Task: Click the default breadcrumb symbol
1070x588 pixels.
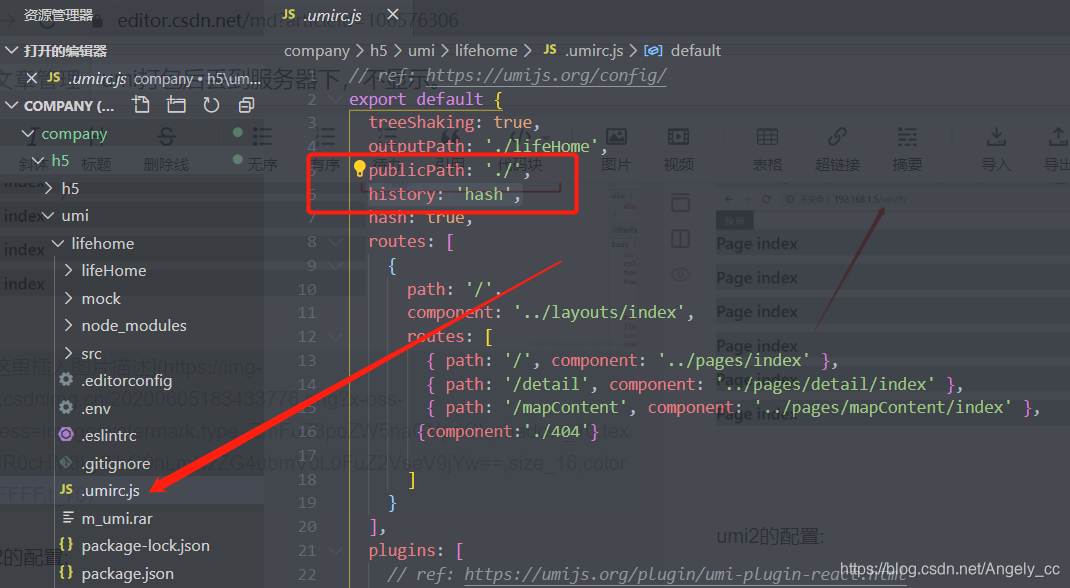Action: (x=695, y=50)
